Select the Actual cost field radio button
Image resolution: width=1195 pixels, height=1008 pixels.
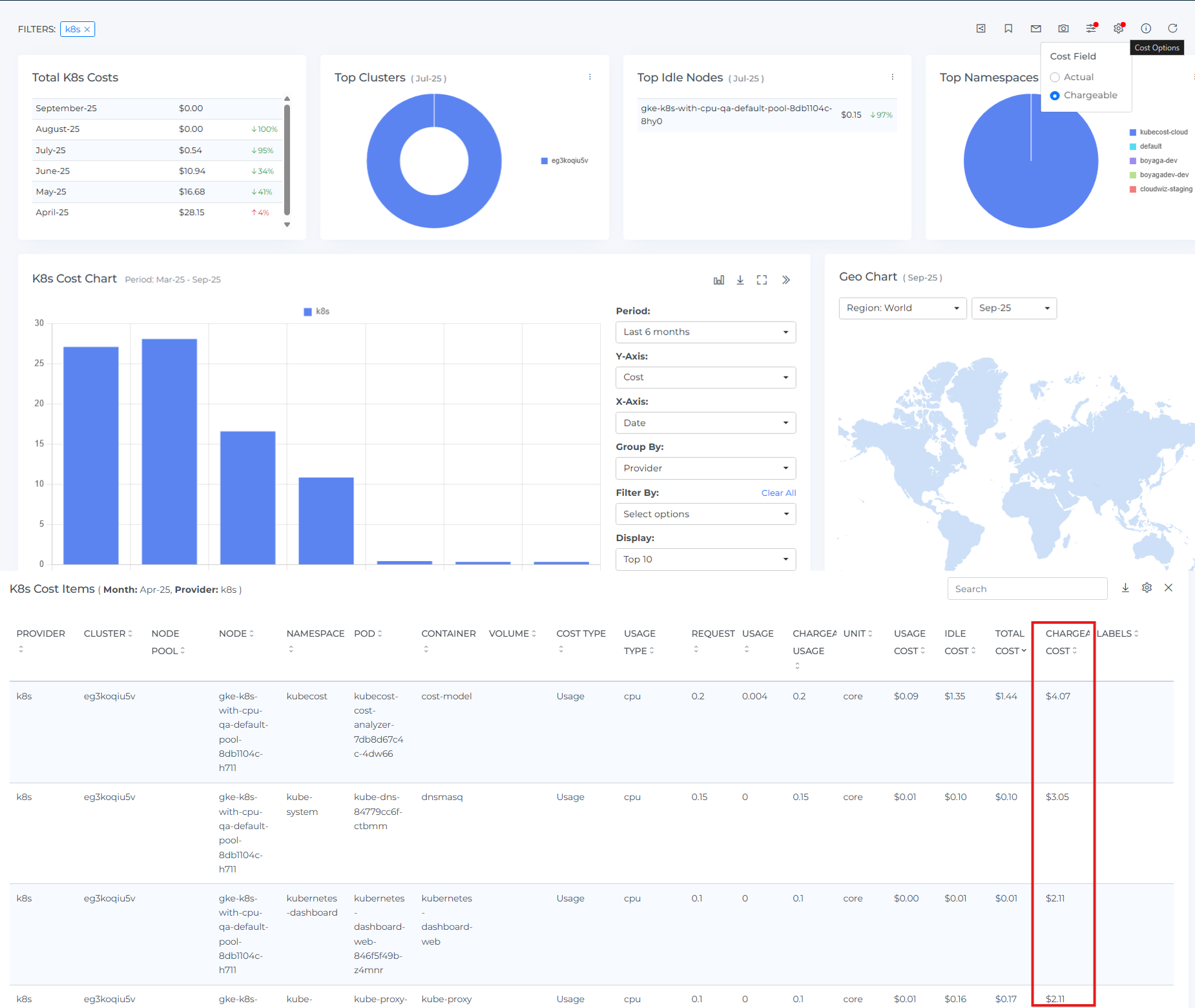tap(1055, 77)
